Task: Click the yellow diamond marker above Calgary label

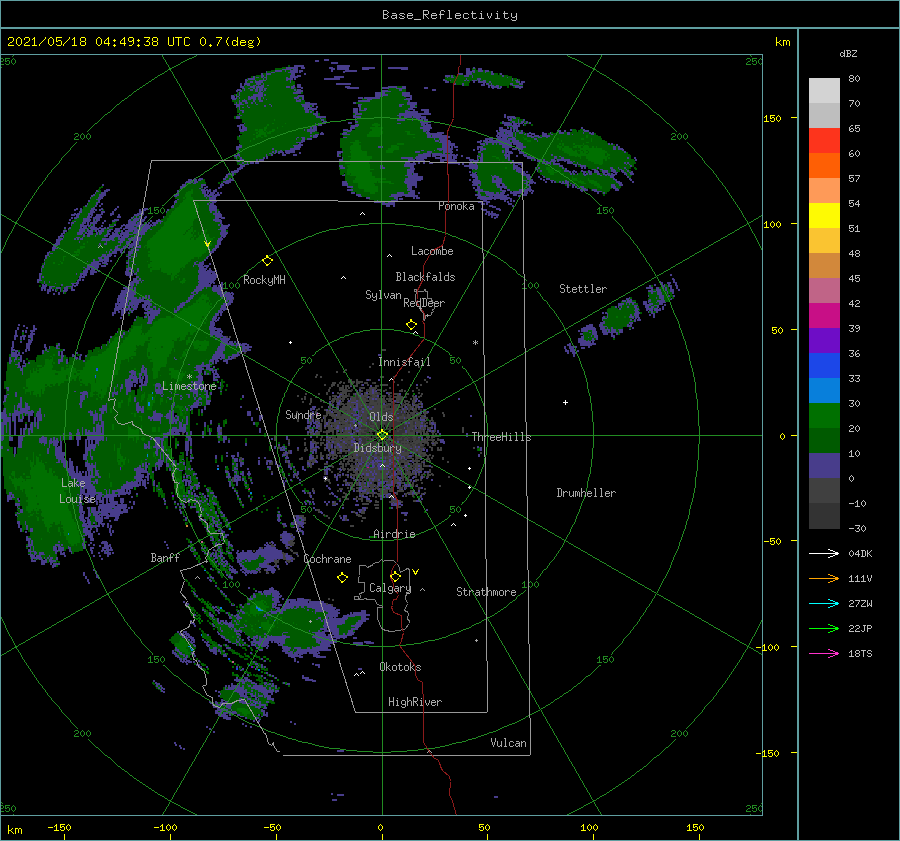Action: (x=395, y=576)
